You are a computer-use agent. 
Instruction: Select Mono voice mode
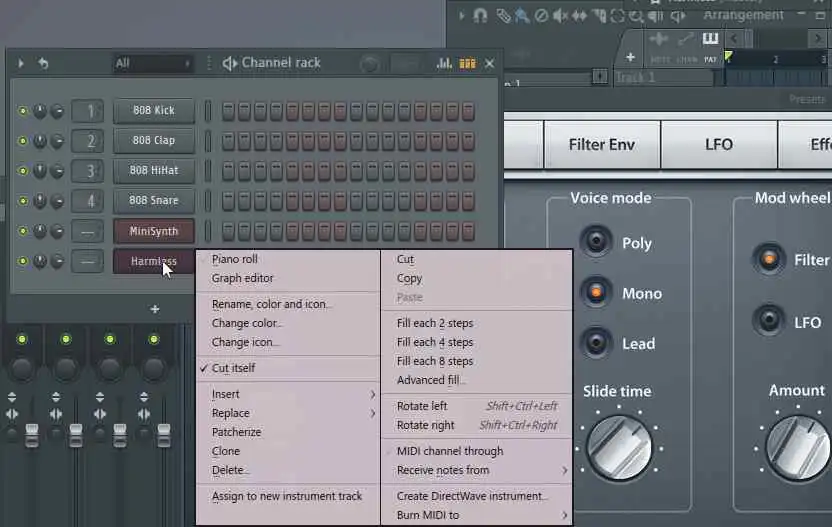(596, 292)
